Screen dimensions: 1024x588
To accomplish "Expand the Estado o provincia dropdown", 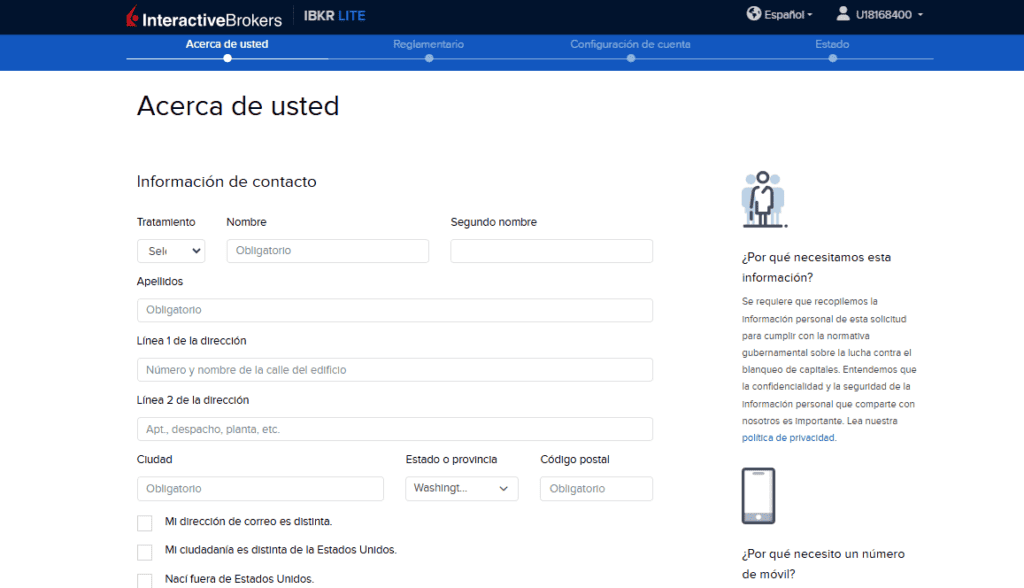I will coord(461,489).
